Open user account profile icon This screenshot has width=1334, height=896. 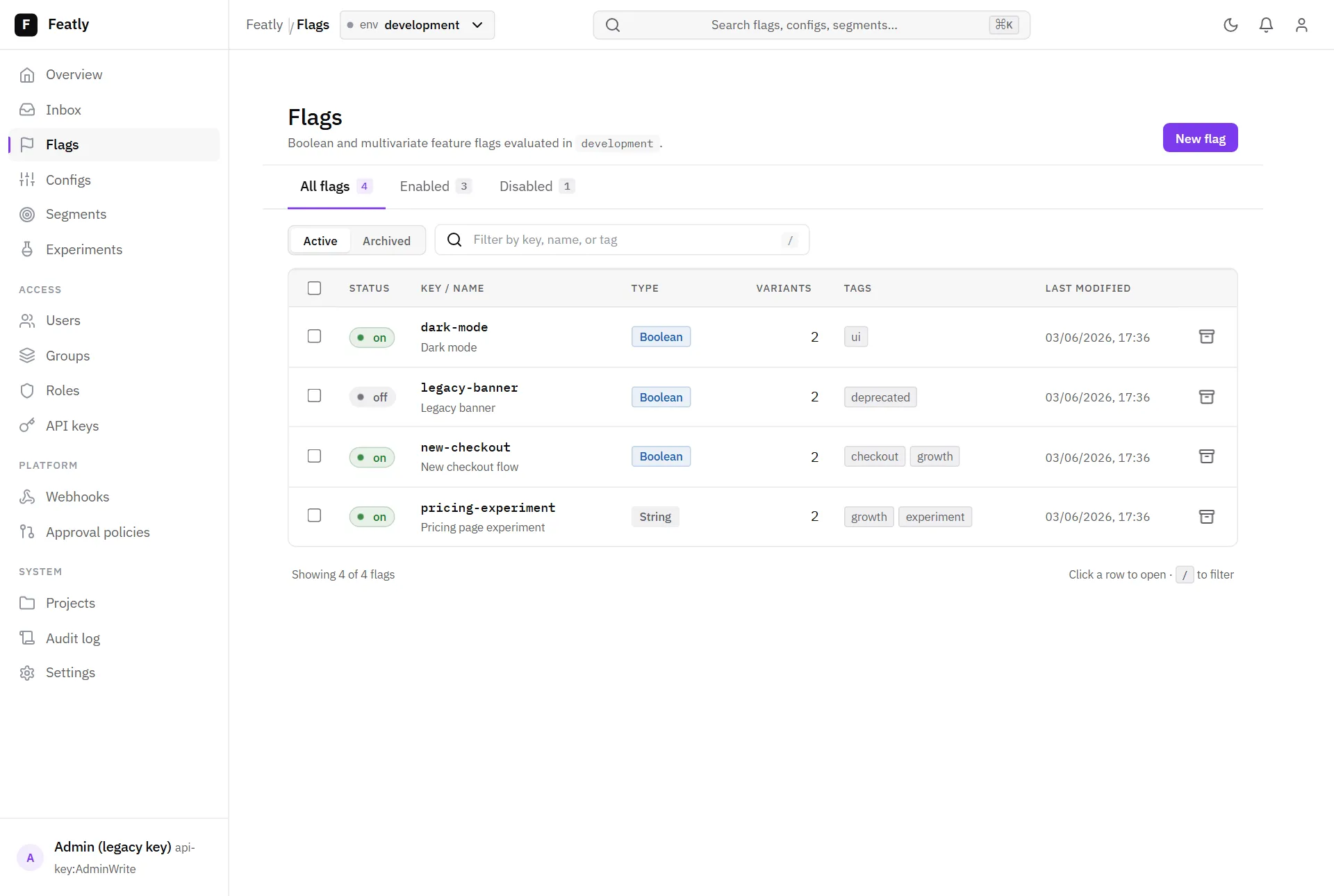click(x=1301, y=25)
